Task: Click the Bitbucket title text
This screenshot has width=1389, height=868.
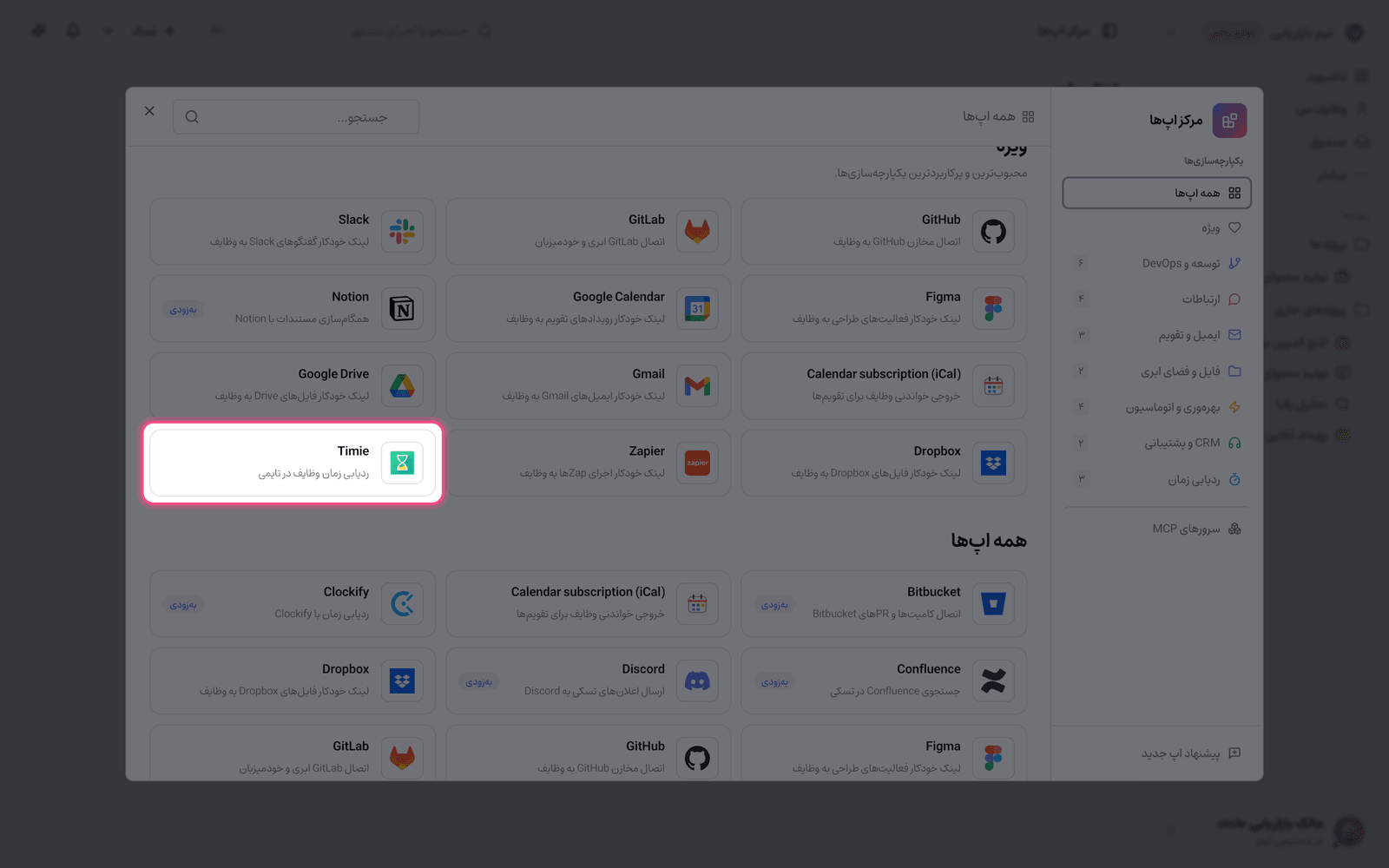Action: tap(934, 592)
